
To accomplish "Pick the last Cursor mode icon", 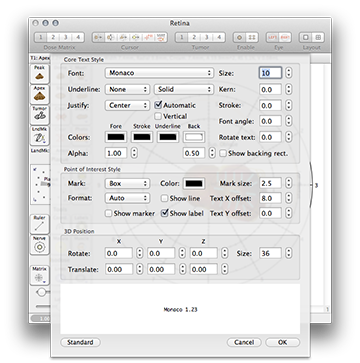I will (161, 37).
